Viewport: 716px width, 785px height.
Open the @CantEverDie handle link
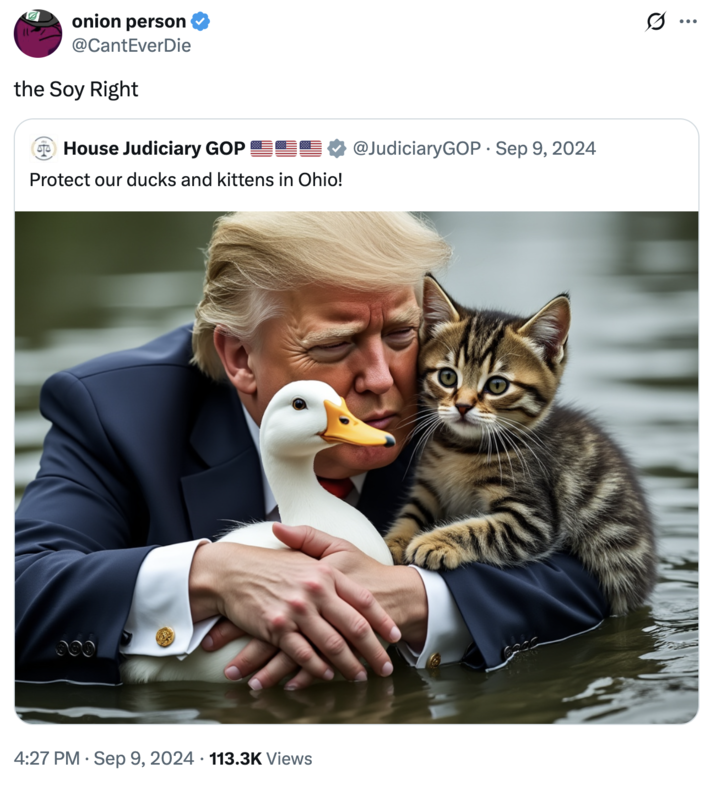131,46
